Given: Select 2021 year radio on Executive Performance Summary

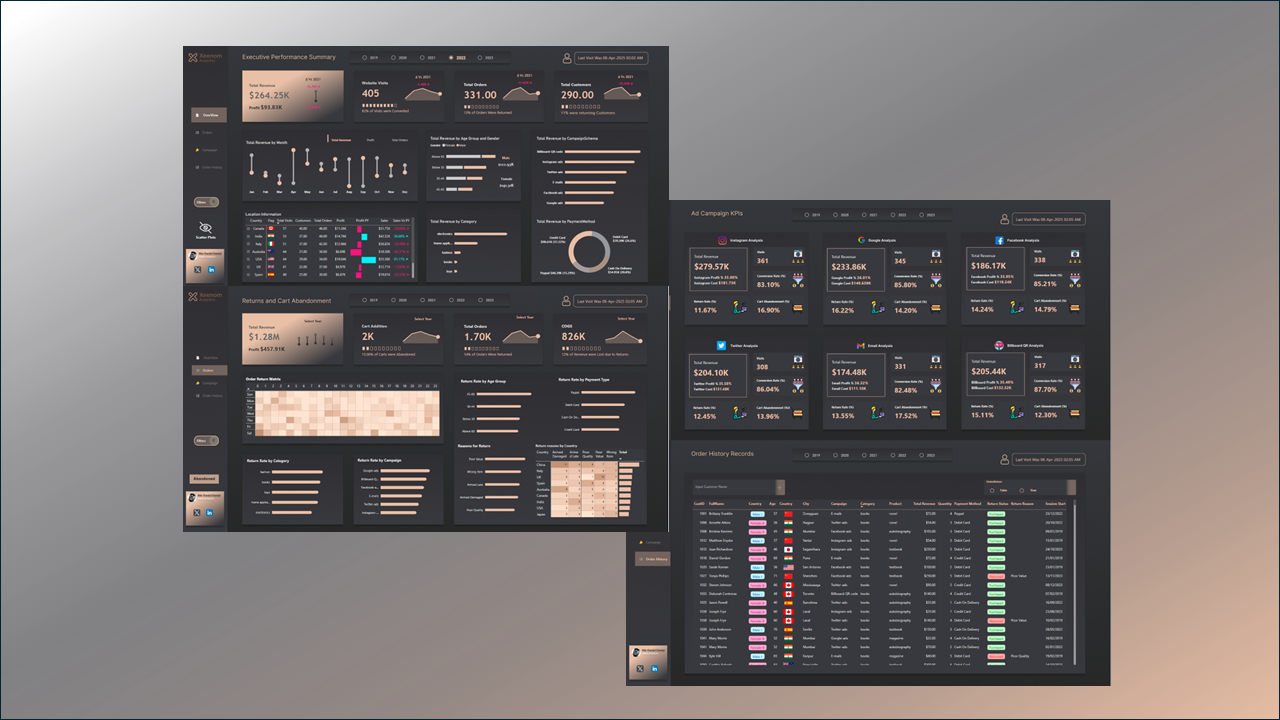Looking at the screenshot, I should tap(421, 58).
